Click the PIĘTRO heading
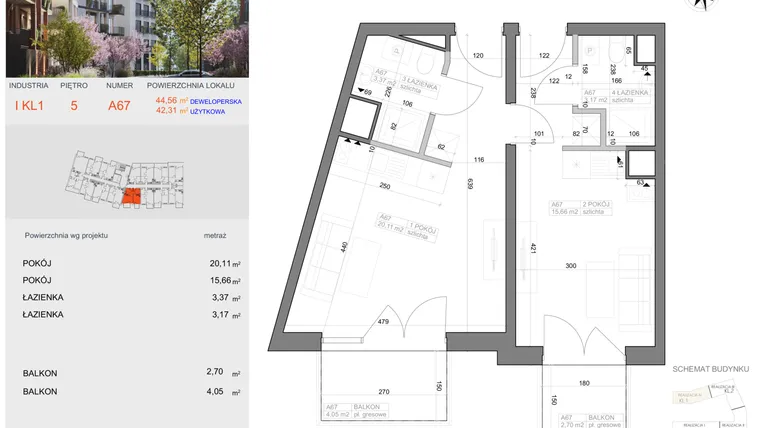Image resolution: width=760 pixels, height=428 pixels. [74, 85]
